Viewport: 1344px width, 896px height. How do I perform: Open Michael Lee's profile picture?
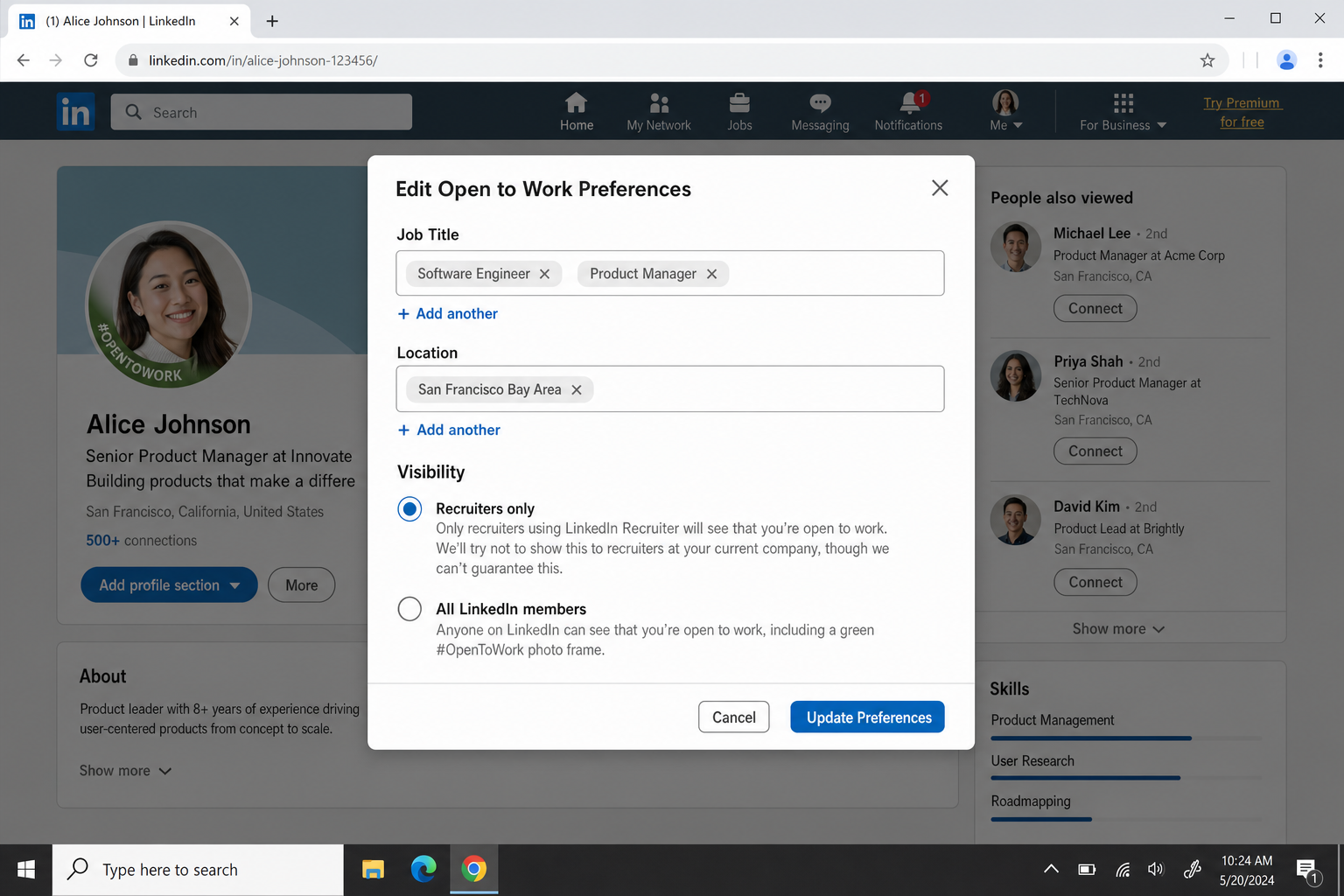pos(1016,247)
